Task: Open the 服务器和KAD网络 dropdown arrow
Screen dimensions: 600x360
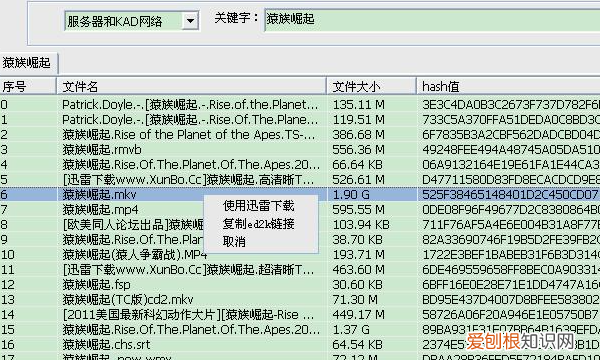Action: [x=190, y=21]
